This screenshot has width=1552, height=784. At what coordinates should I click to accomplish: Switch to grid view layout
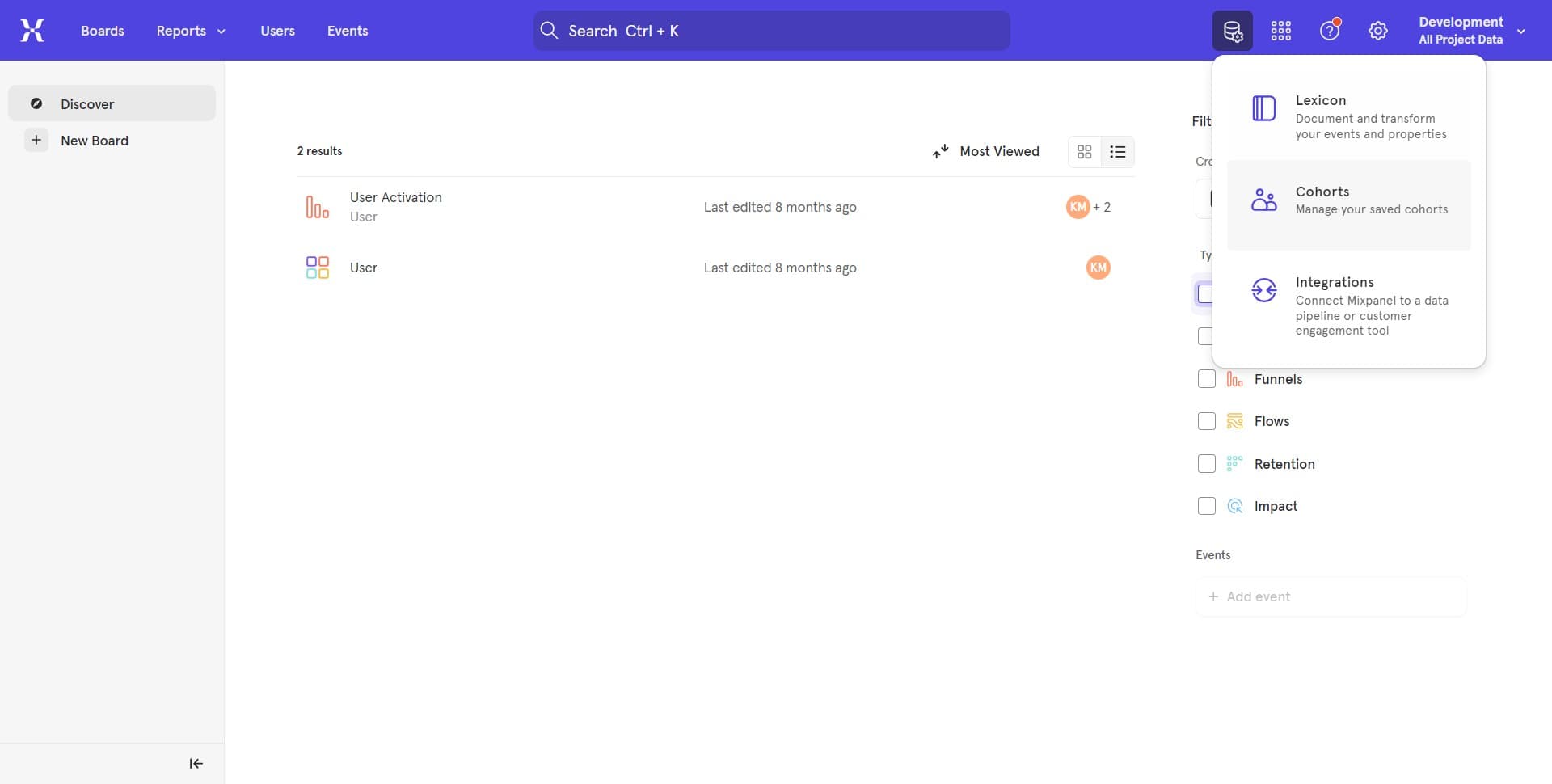pyautogui.click(x=1084, y=151)
